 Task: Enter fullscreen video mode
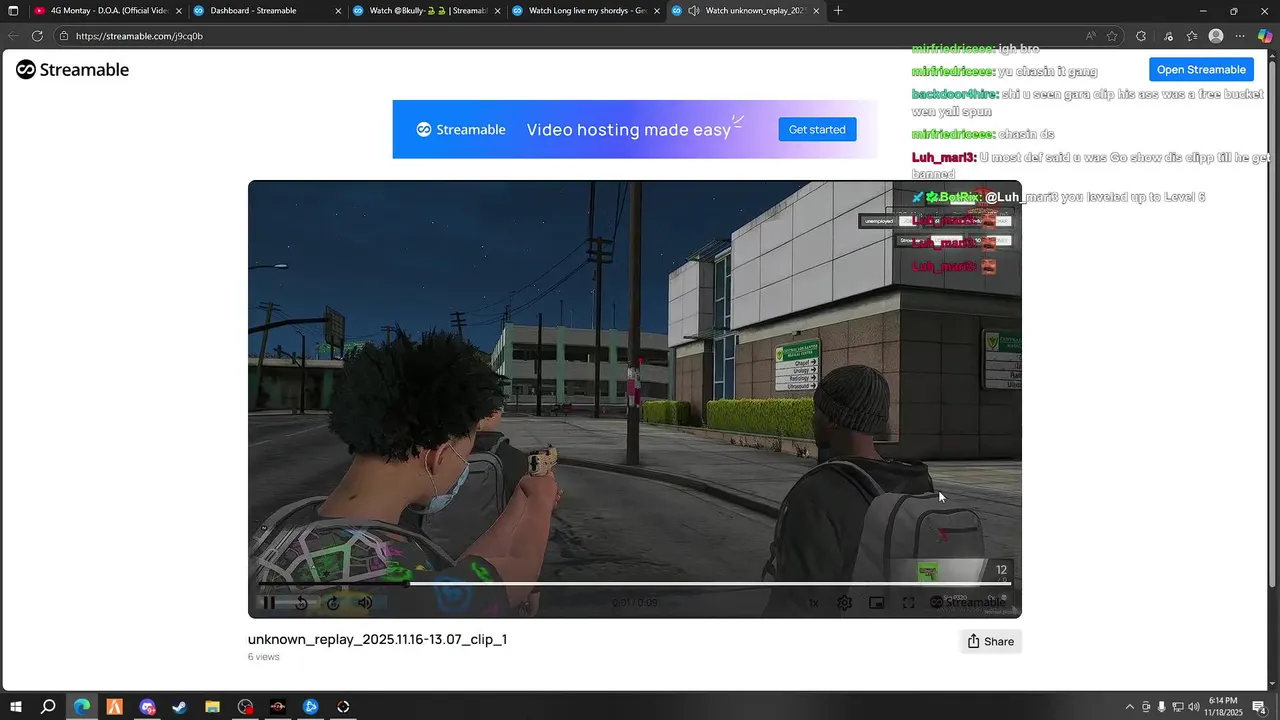point(909,602)
